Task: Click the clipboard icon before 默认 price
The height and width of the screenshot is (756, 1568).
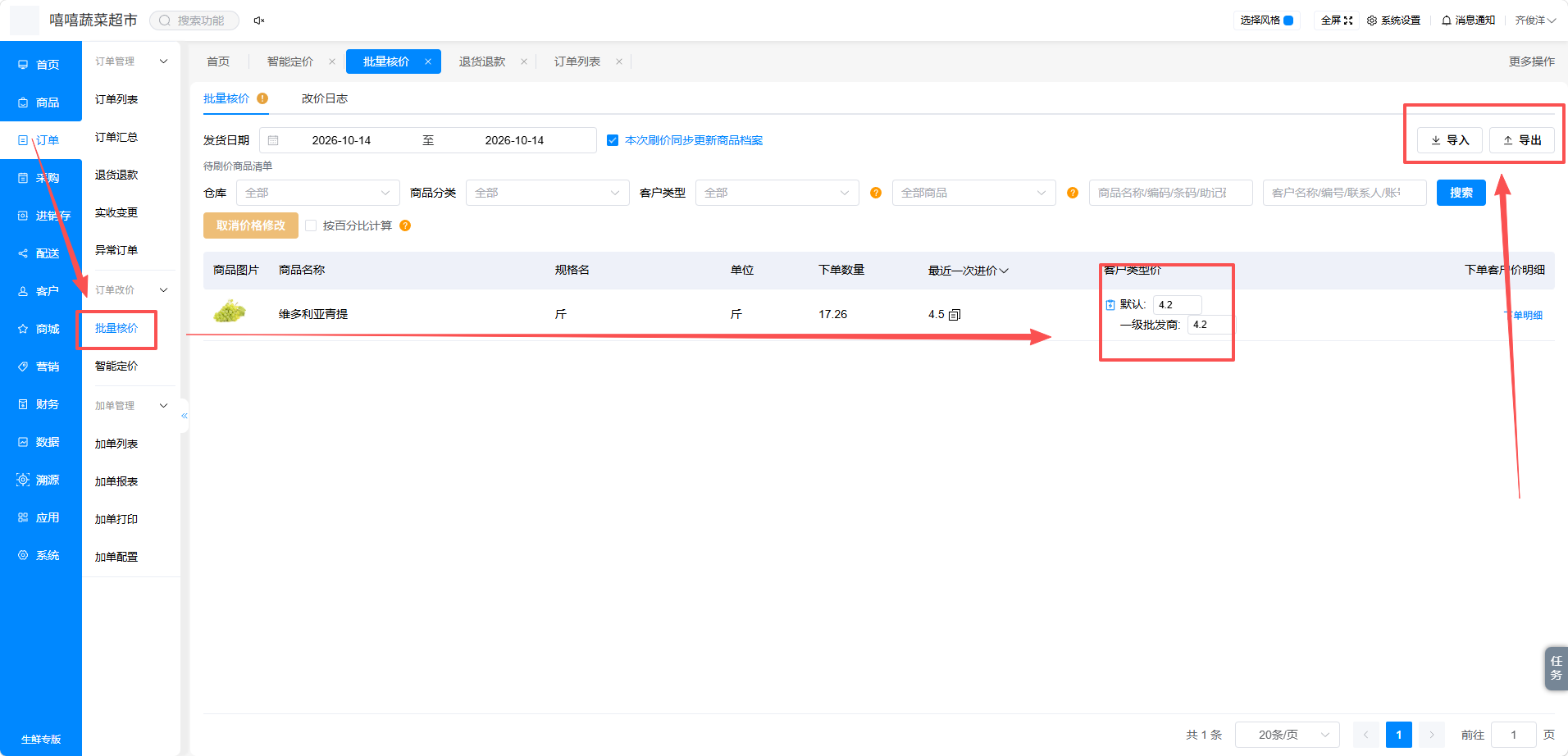Action: tap(1110, 305)
